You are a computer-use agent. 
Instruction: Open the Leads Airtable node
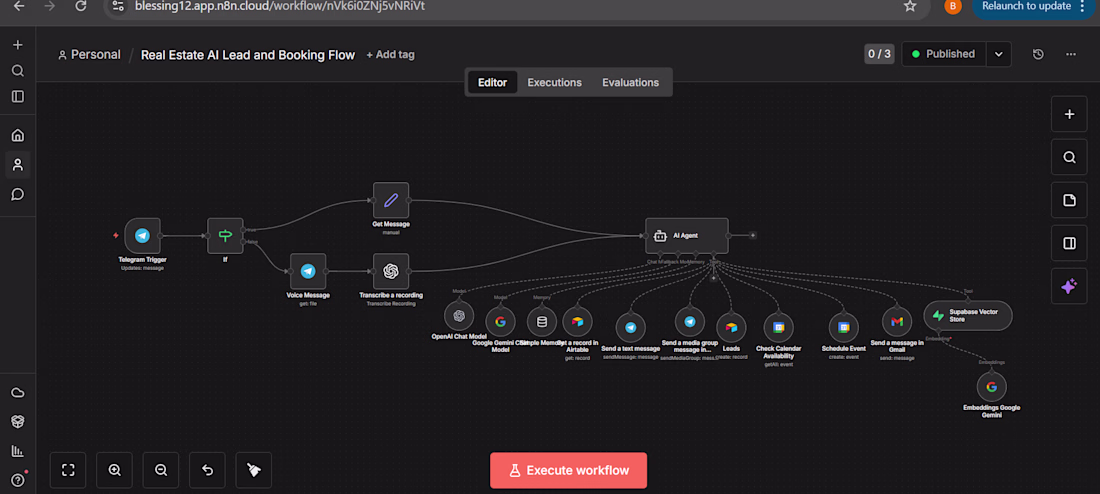point(731,327)
